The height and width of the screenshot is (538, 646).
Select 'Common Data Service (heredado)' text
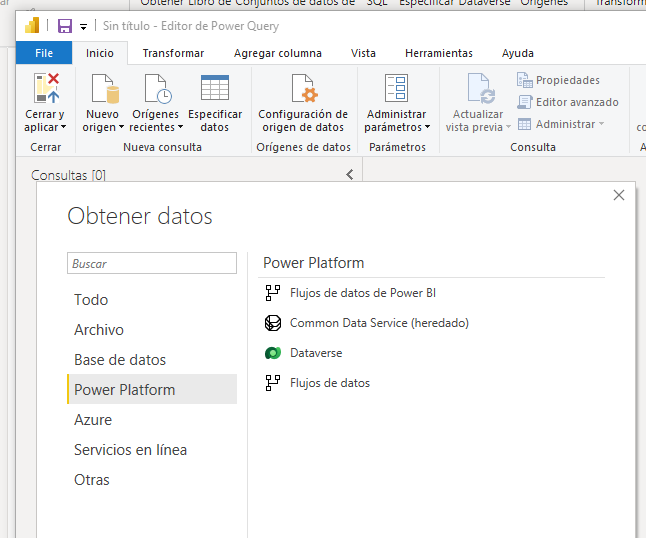(x=379, y=323)
